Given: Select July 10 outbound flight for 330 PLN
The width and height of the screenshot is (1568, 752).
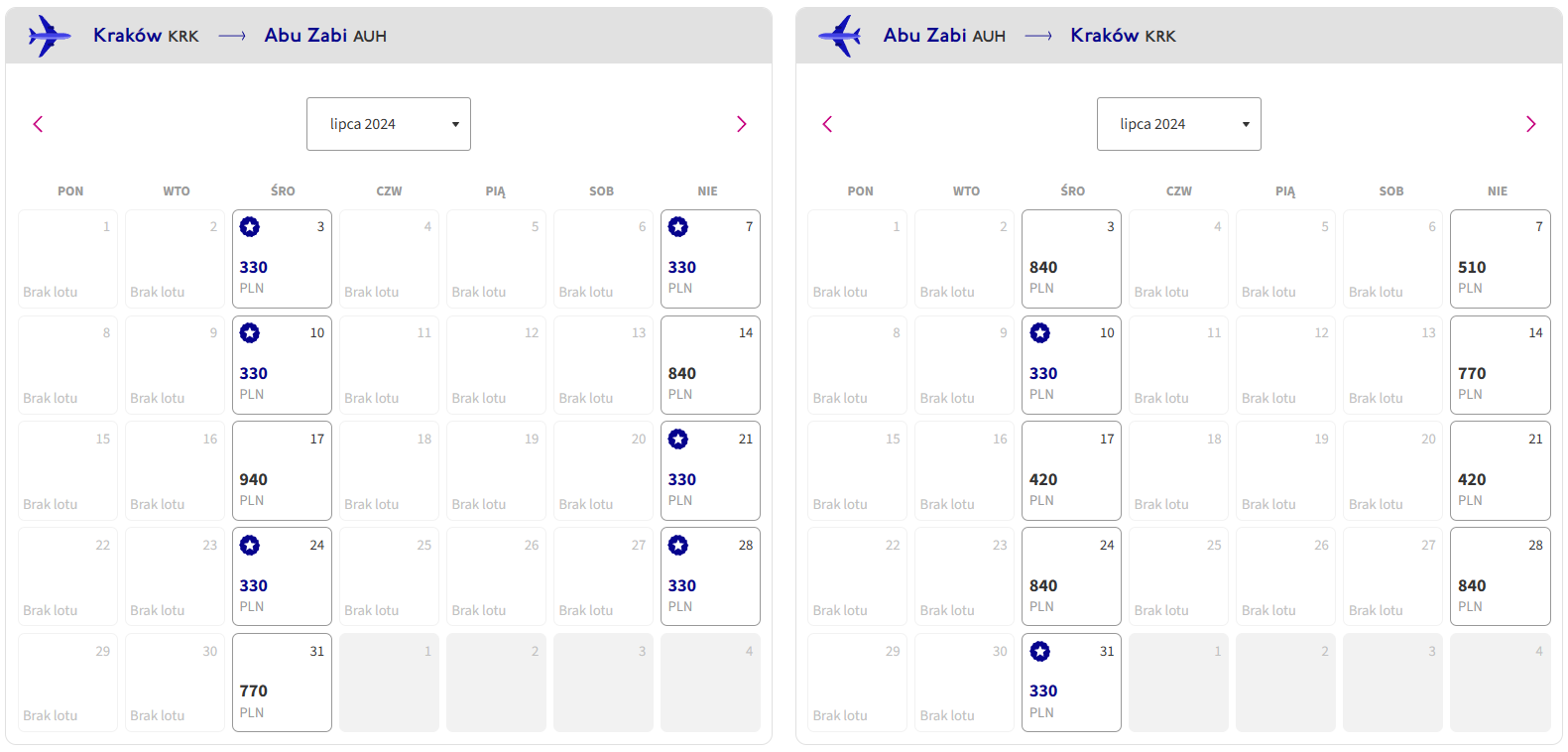Looking at the screenshot, I should tap(282, 365).
